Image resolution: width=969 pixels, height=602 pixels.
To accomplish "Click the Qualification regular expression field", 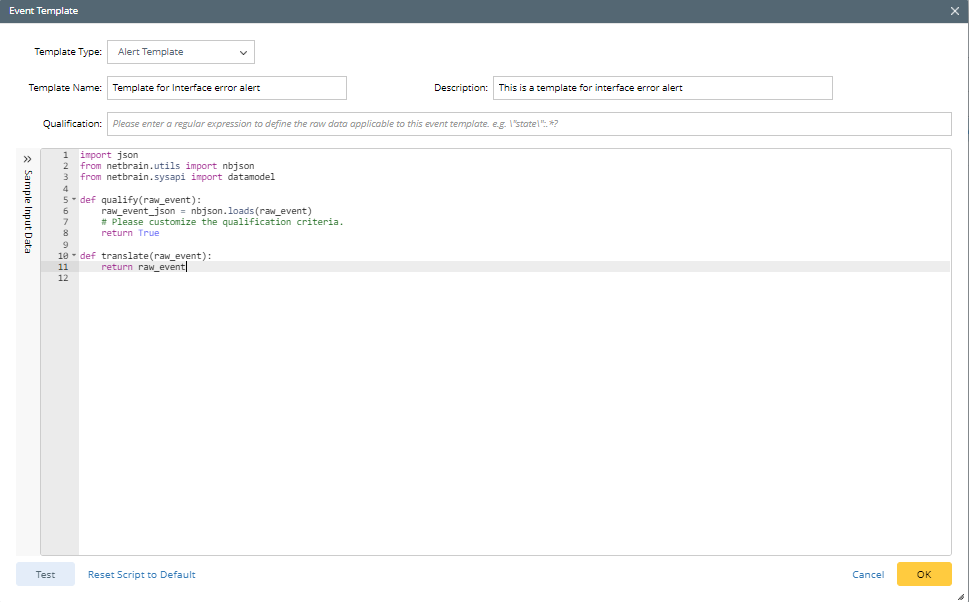I will [x=528, y=124].
